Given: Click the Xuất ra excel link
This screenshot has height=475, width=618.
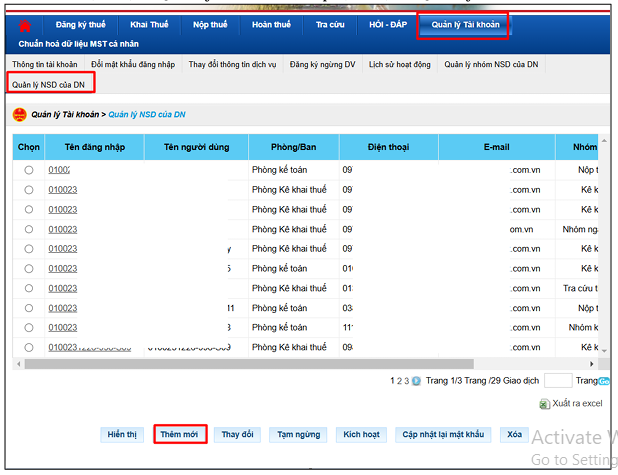Looking at the screenshot, I should coord(577,403).
